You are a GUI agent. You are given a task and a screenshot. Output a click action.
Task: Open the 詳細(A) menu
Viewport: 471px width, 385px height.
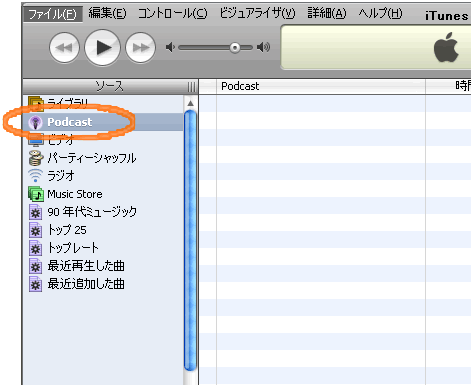327,13
